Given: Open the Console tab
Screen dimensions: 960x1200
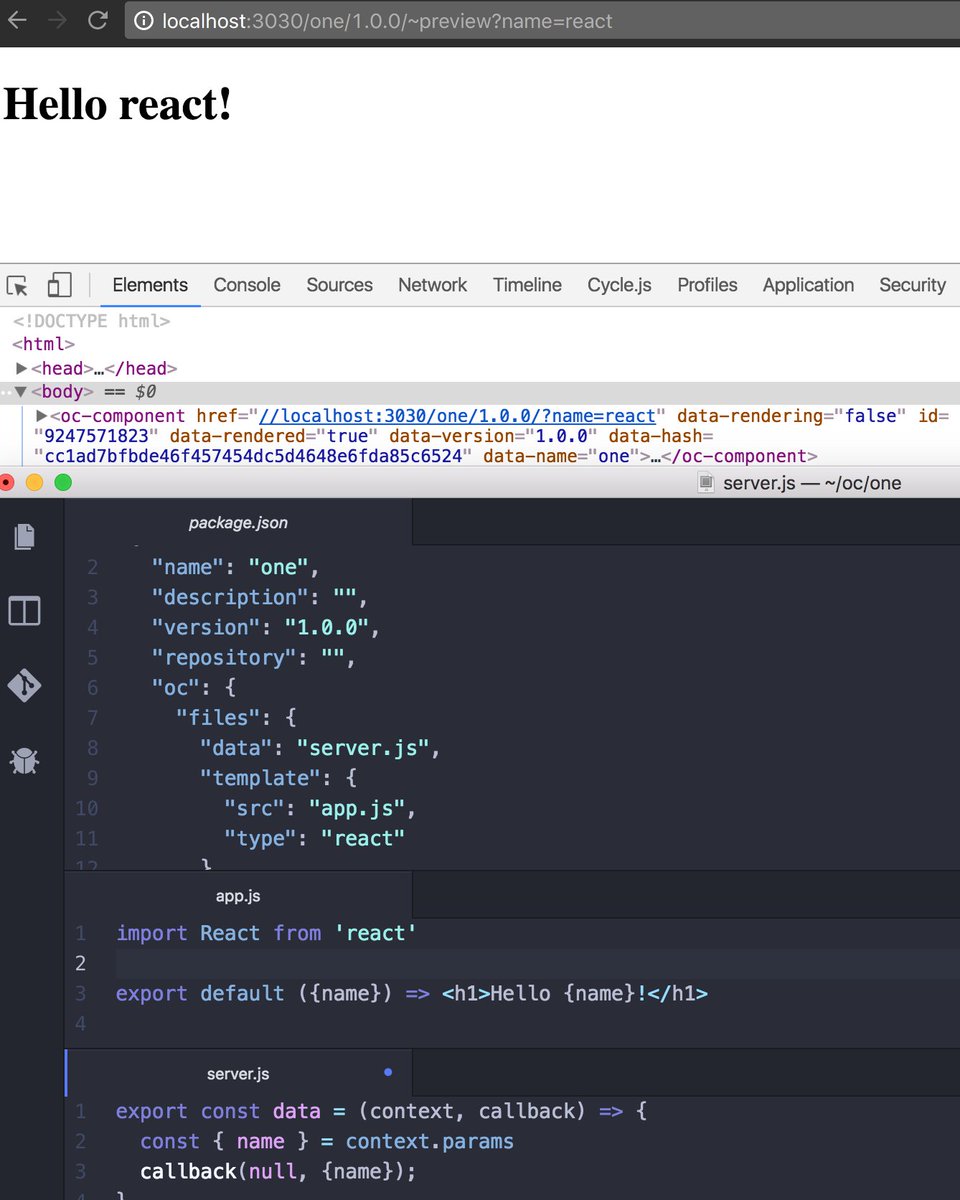Looking at the screenshot, I should tap(247, 285).
